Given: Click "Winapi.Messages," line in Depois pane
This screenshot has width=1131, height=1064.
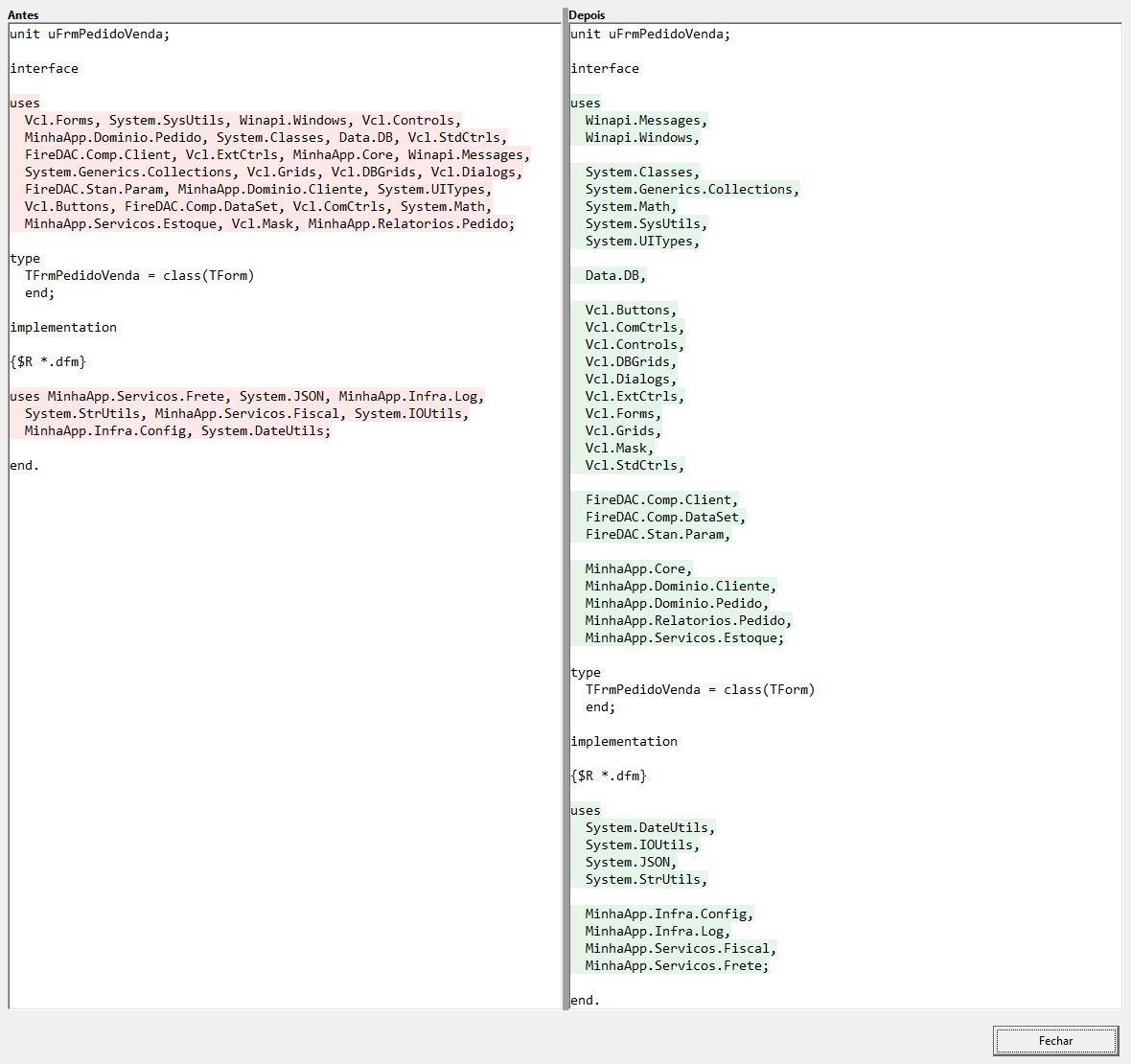Looking at the screenshot, I should click(x=646, y=121).
